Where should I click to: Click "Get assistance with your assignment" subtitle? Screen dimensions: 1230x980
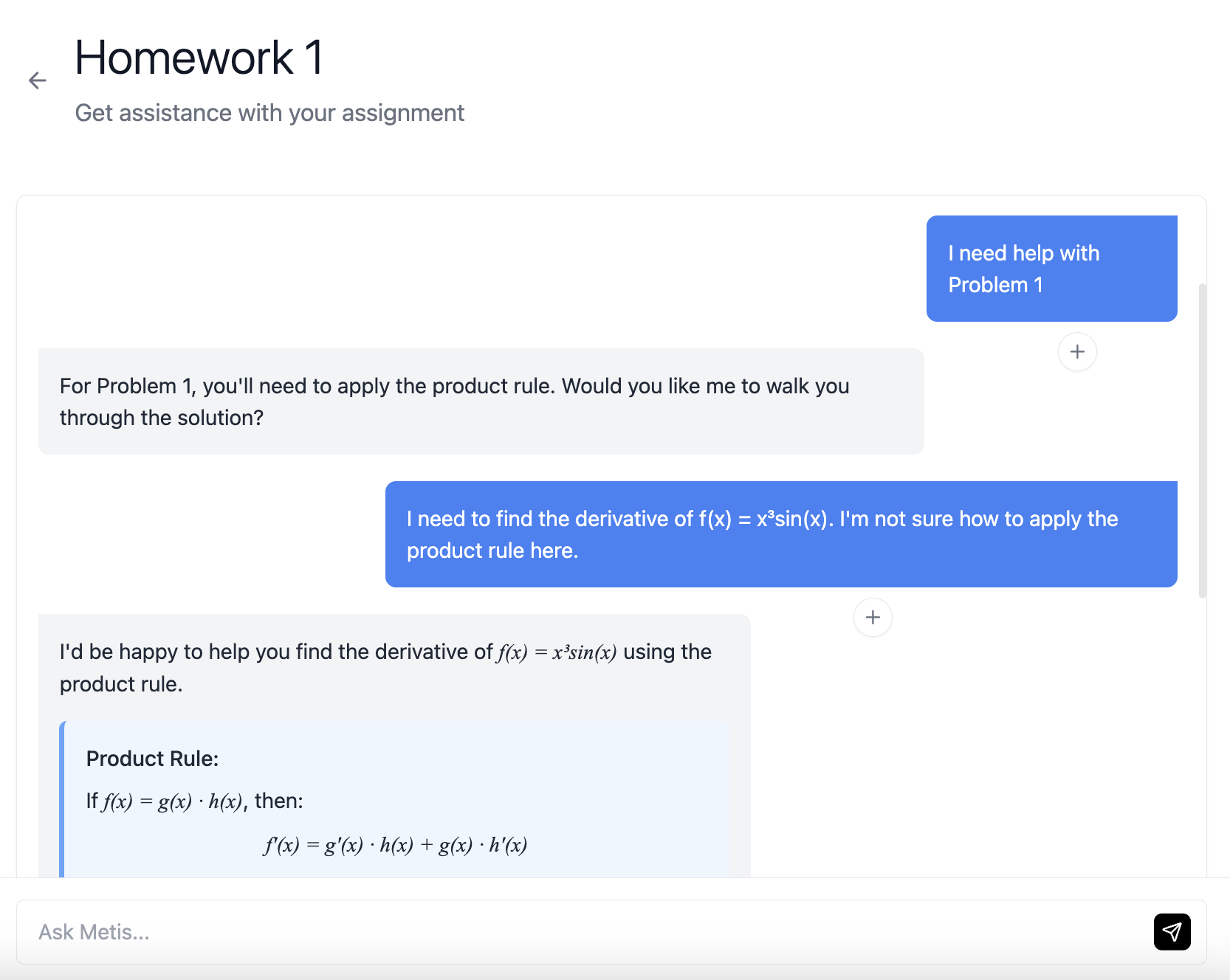(269, 112)
